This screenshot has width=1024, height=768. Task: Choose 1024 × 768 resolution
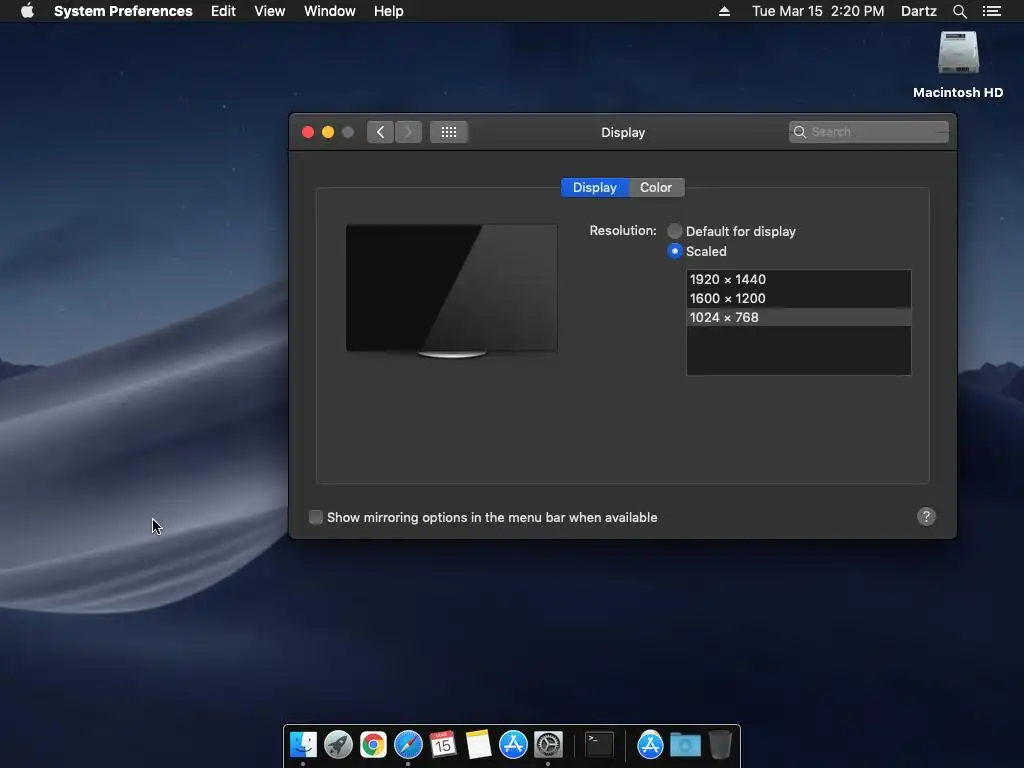[x=799, y=317]
